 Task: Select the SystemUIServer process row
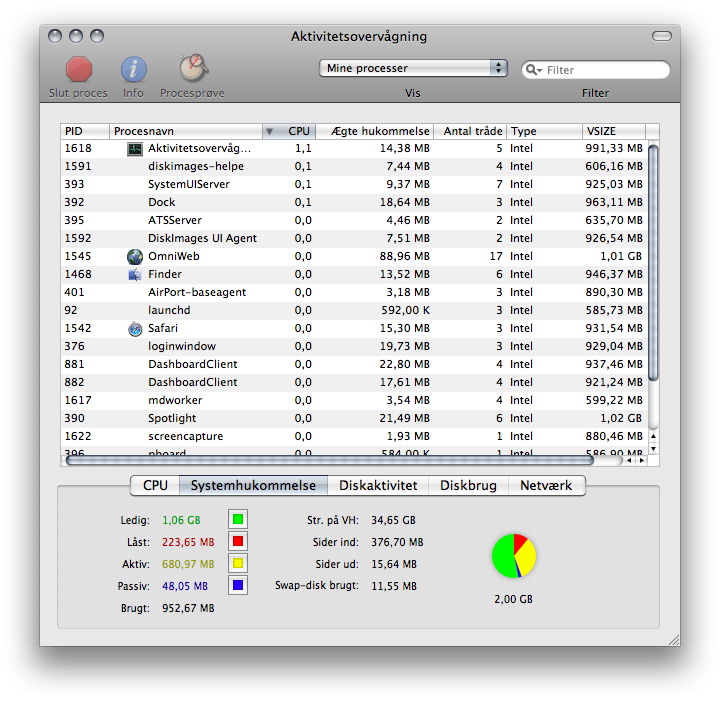pyautogui.click(x=354, y=185)
